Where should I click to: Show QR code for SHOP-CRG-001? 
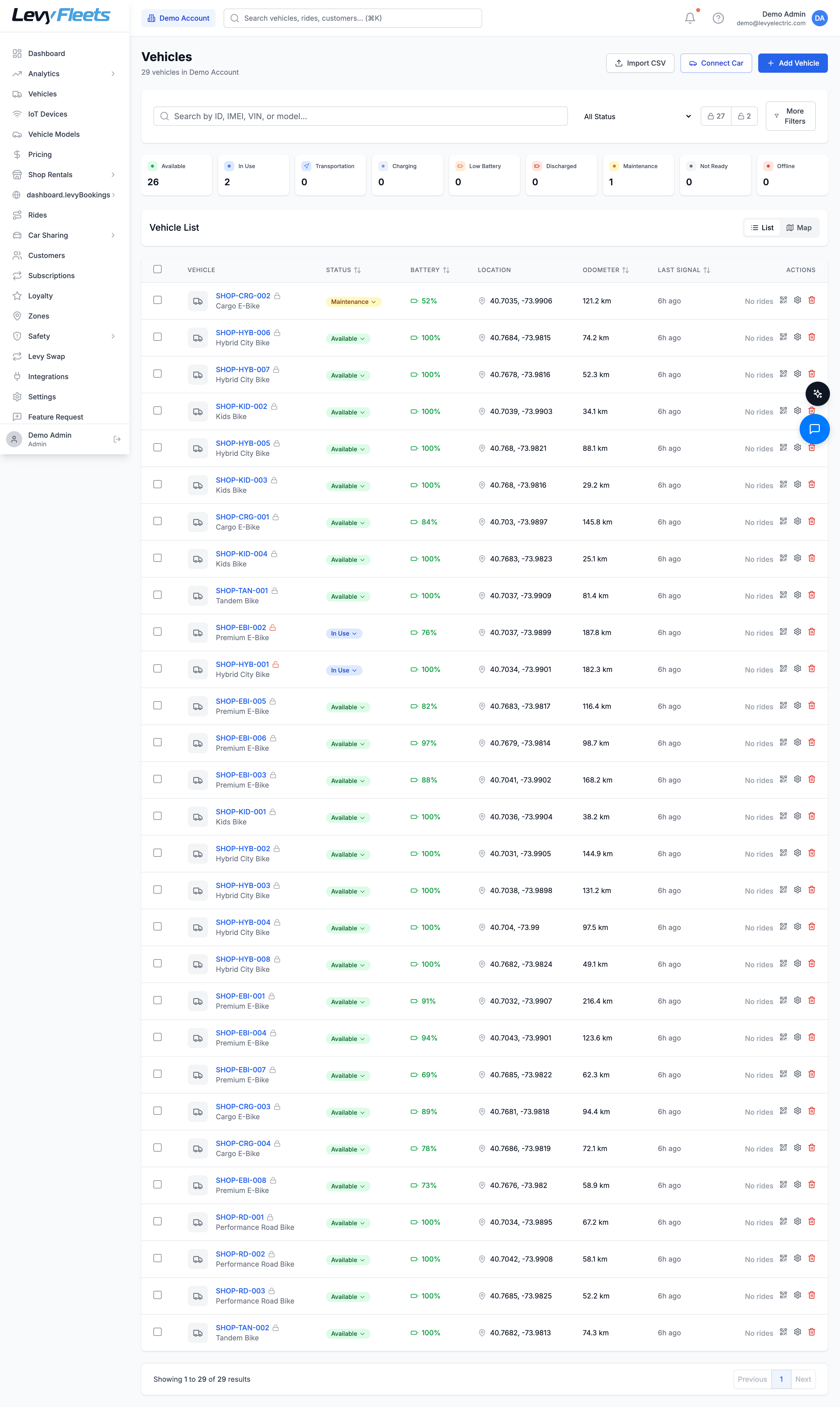point(783,521)
